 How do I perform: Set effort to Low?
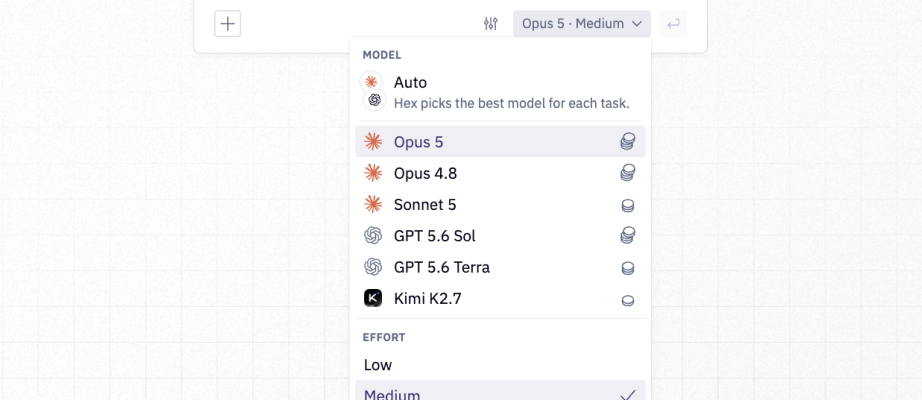500,365
